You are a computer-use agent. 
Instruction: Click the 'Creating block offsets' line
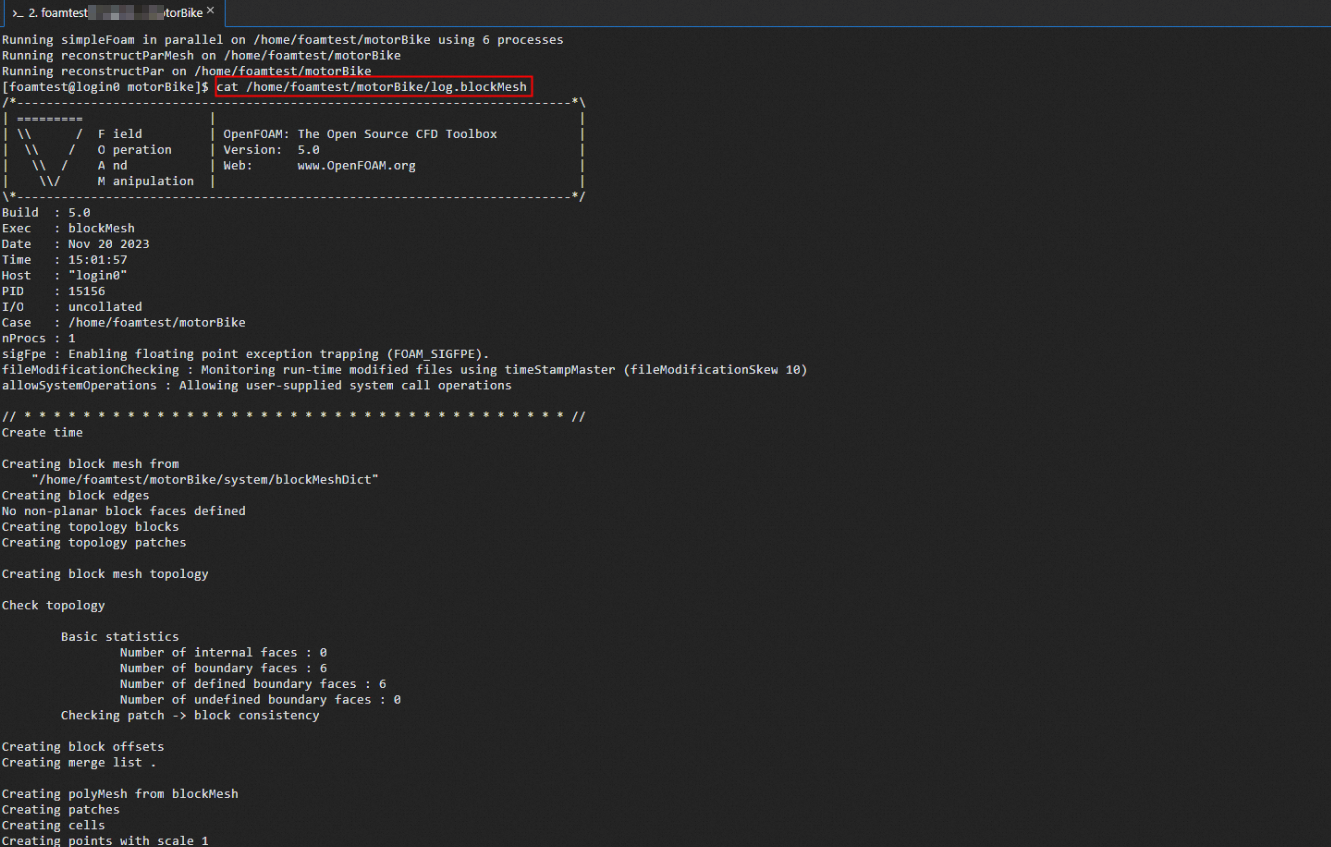[x=83, y=747]
